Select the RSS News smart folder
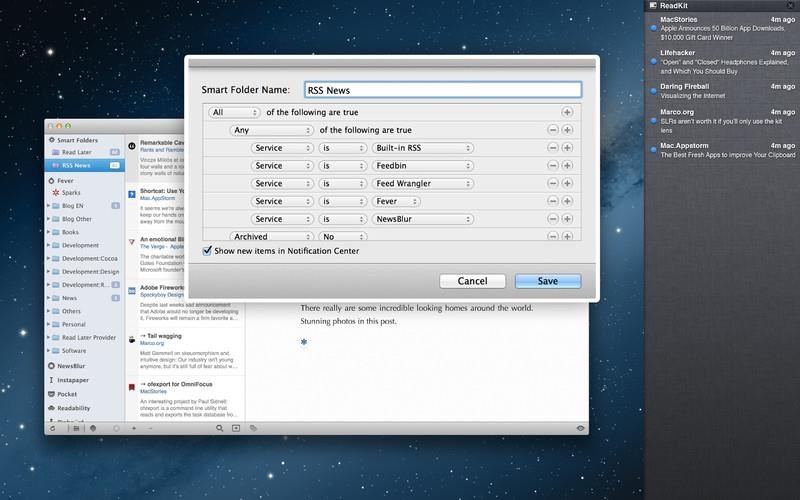The height and width of the screenshot is (500, 800). (85, 165)
